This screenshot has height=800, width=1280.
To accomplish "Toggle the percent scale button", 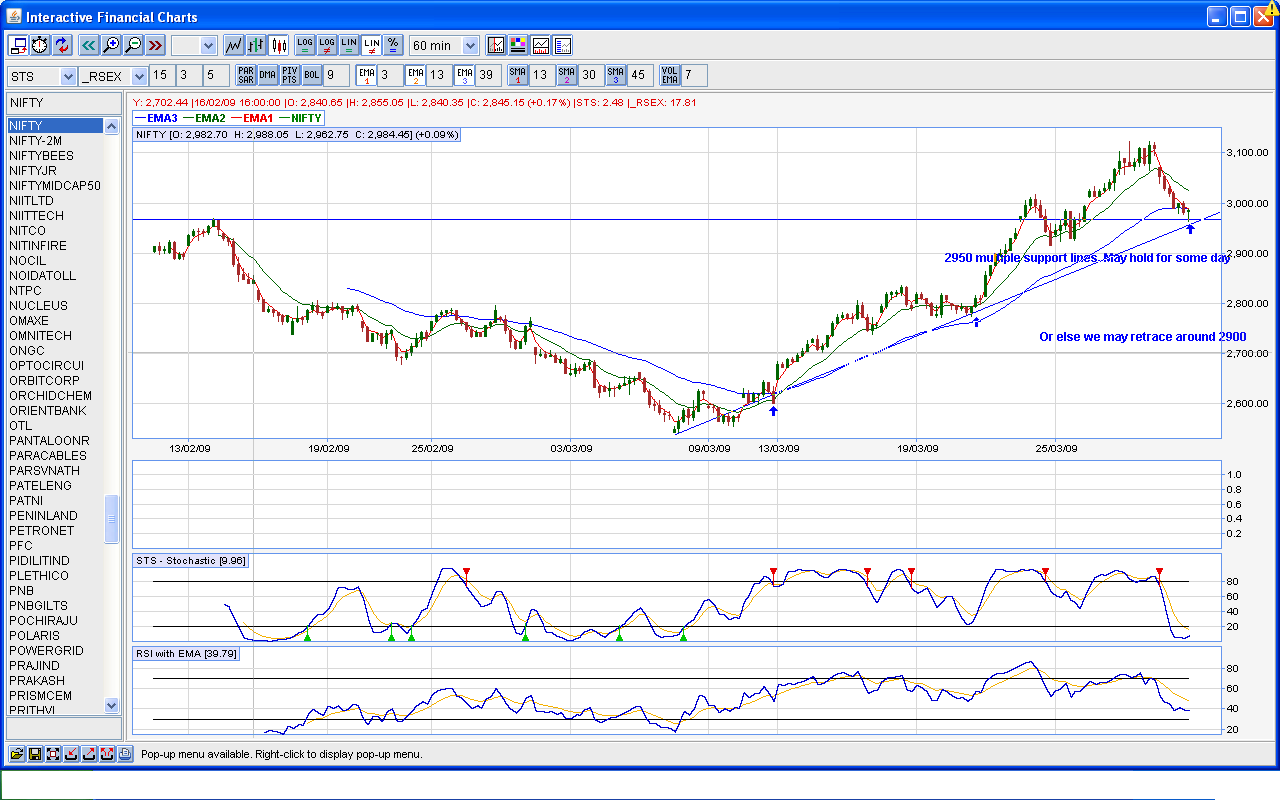I will 393,45.
